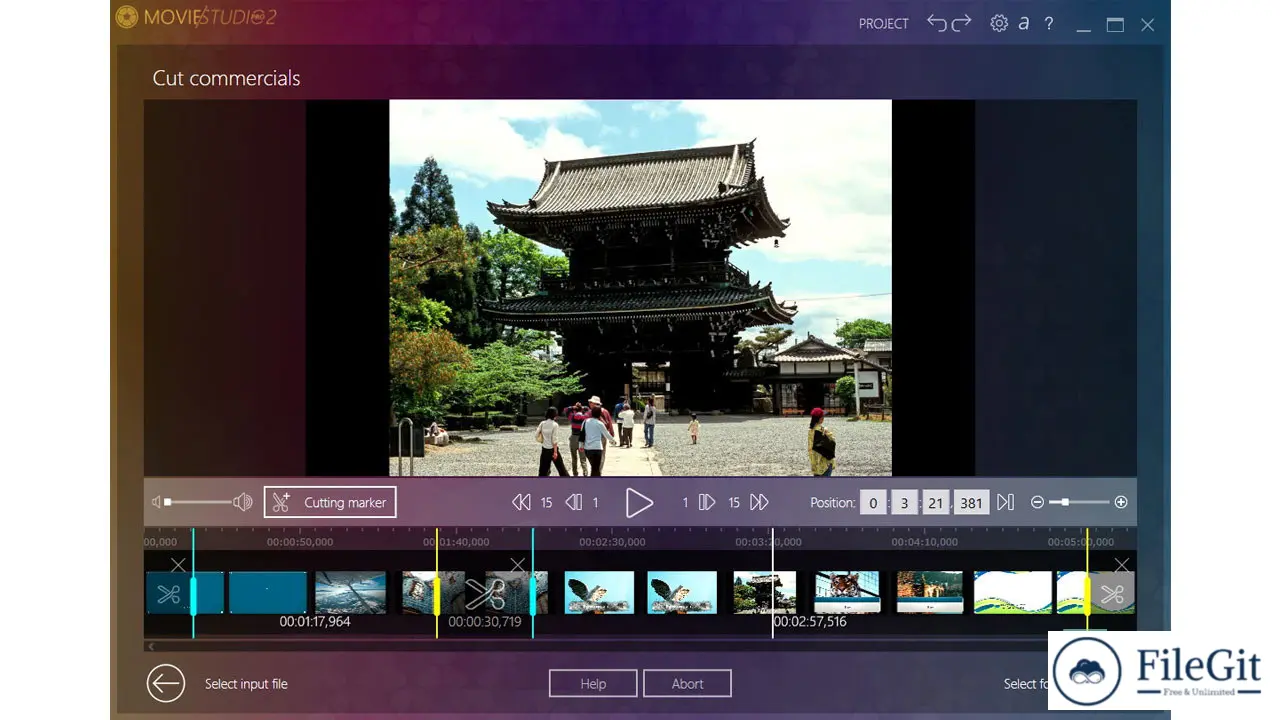
Task: Zoom in the timeline with the plus icon
Action: 1121,502
